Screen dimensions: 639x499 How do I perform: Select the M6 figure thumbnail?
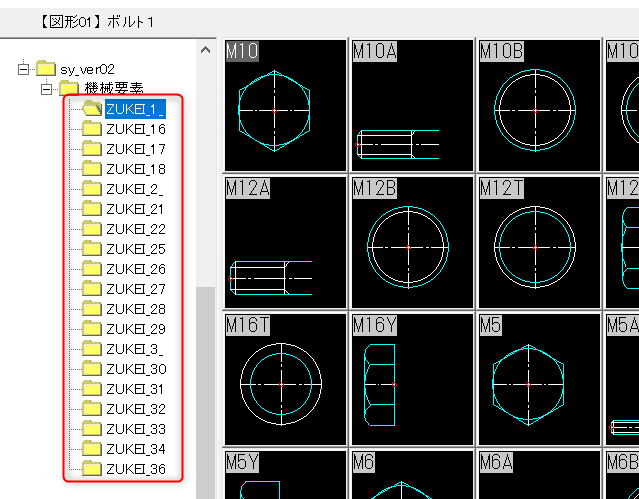pos(412,475)
